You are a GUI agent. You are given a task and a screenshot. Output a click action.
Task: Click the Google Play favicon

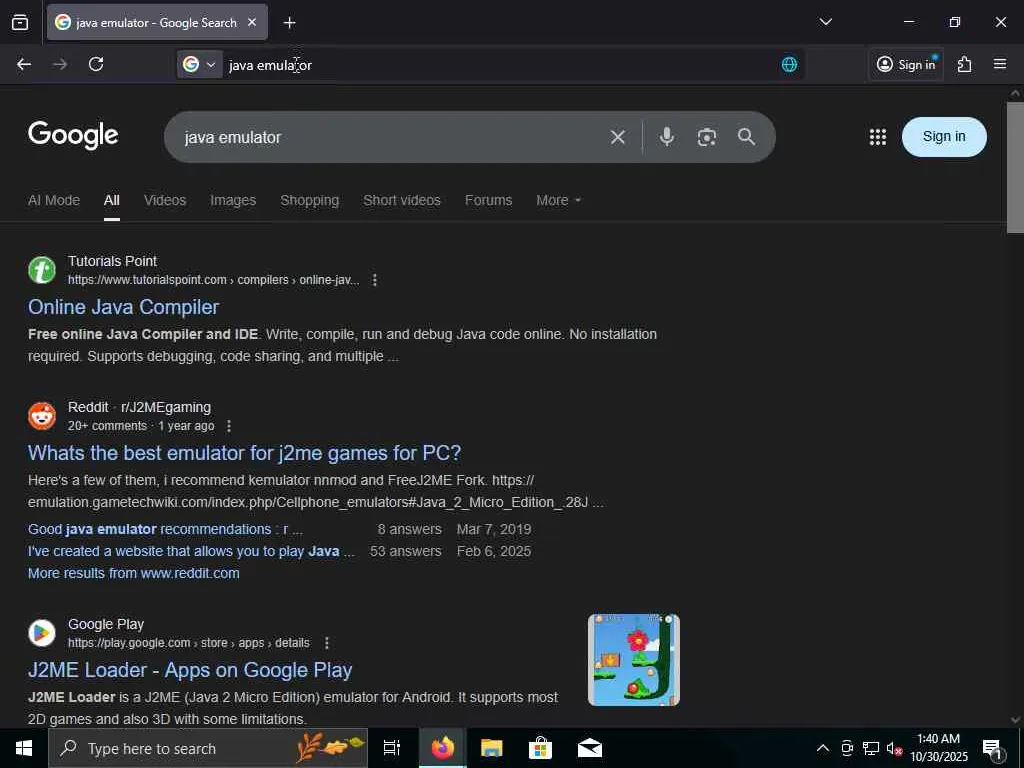pyautogui.click(x=42, y=633)
